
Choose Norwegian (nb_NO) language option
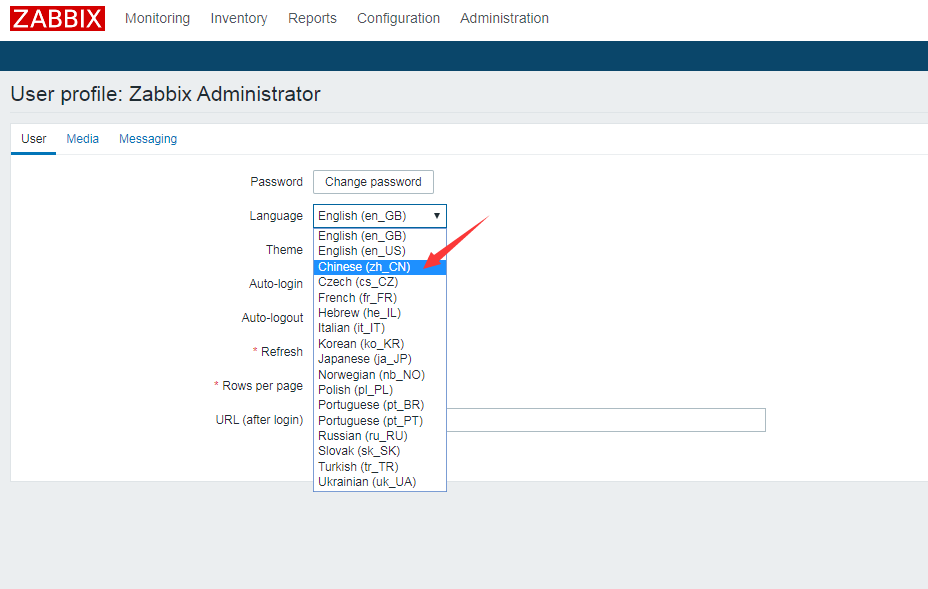pyautogui.click(x=380, y=375)
